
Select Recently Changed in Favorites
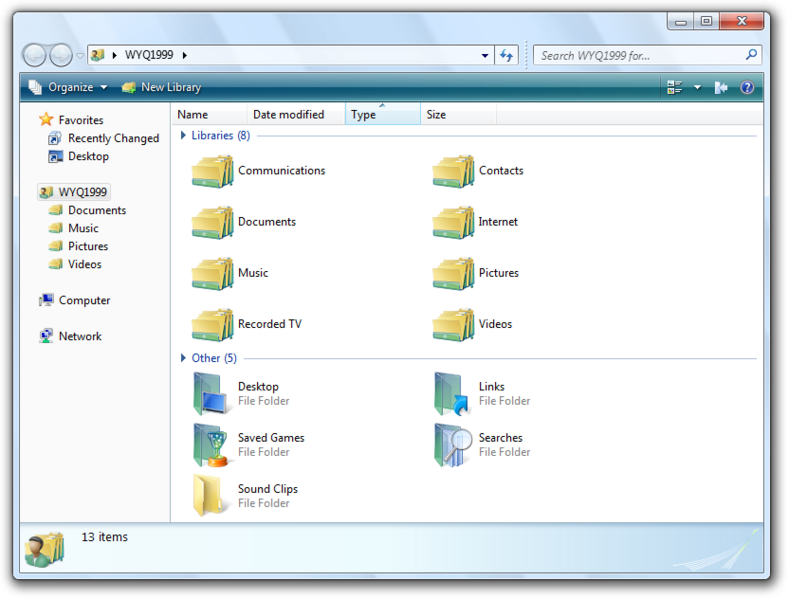pos(113,138)
